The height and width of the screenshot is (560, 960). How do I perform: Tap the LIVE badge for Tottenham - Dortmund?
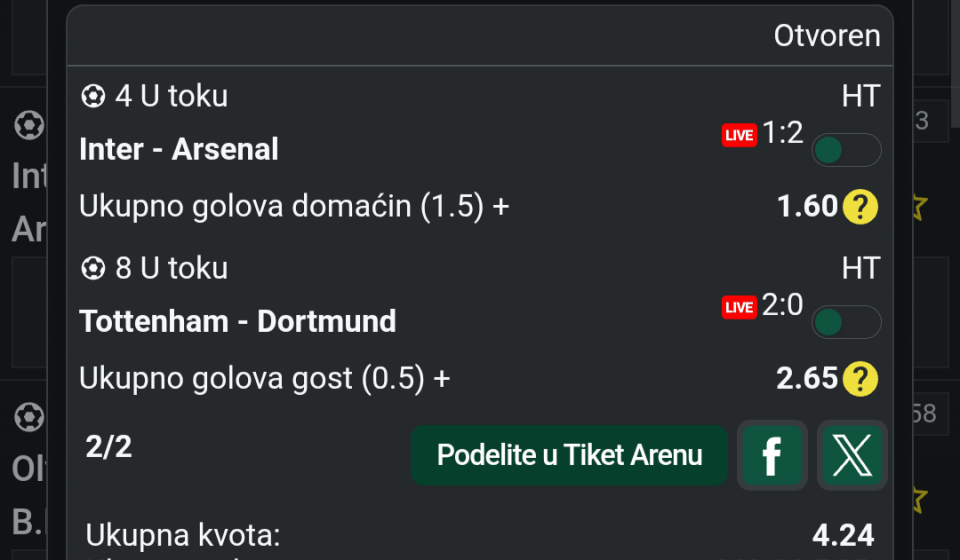[739, 307]
